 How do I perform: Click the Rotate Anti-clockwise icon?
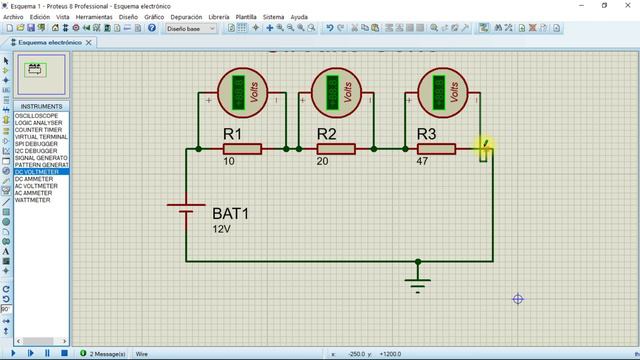coord(6,299)
